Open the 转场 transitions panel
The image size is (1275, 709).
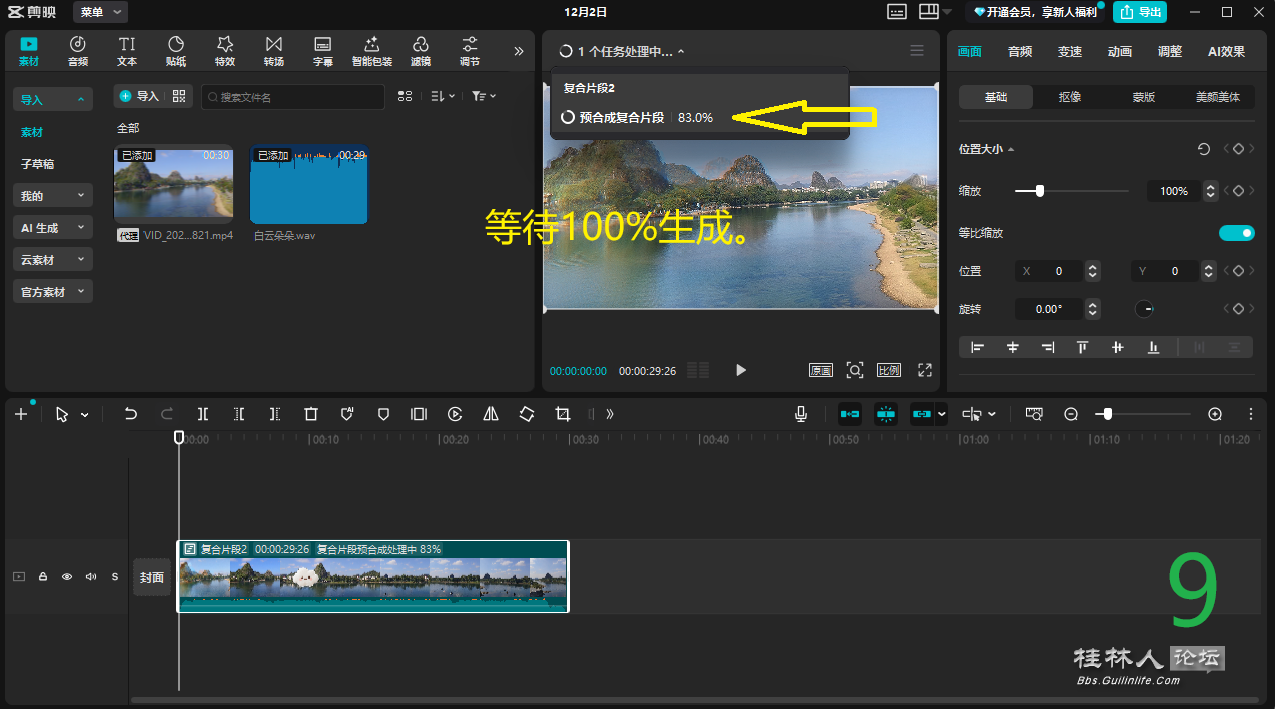[274, 51]
